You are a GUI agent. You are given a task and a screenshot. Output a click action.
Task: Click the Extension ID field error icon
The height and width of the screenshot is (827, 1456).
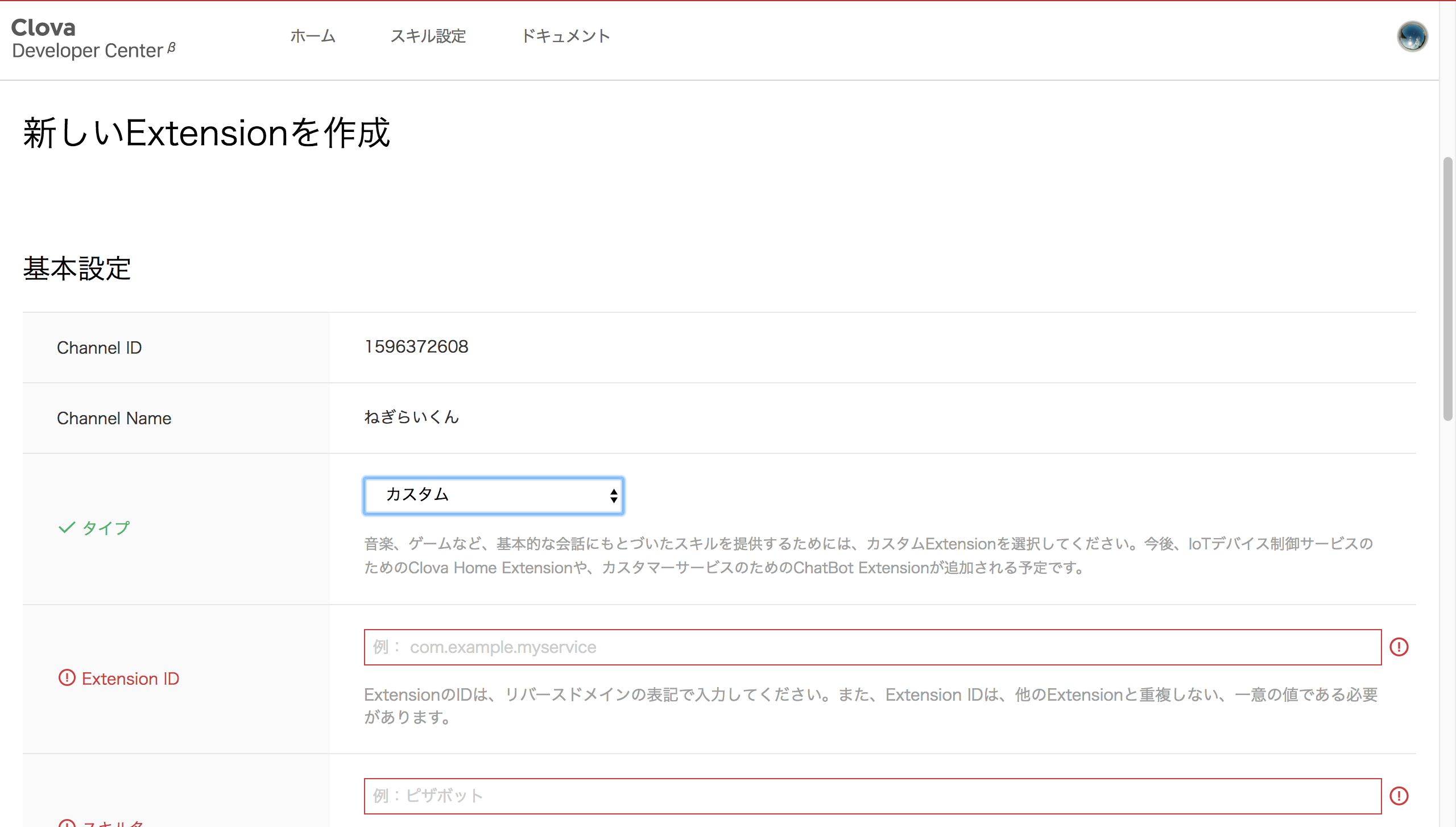pos(1399,647)
